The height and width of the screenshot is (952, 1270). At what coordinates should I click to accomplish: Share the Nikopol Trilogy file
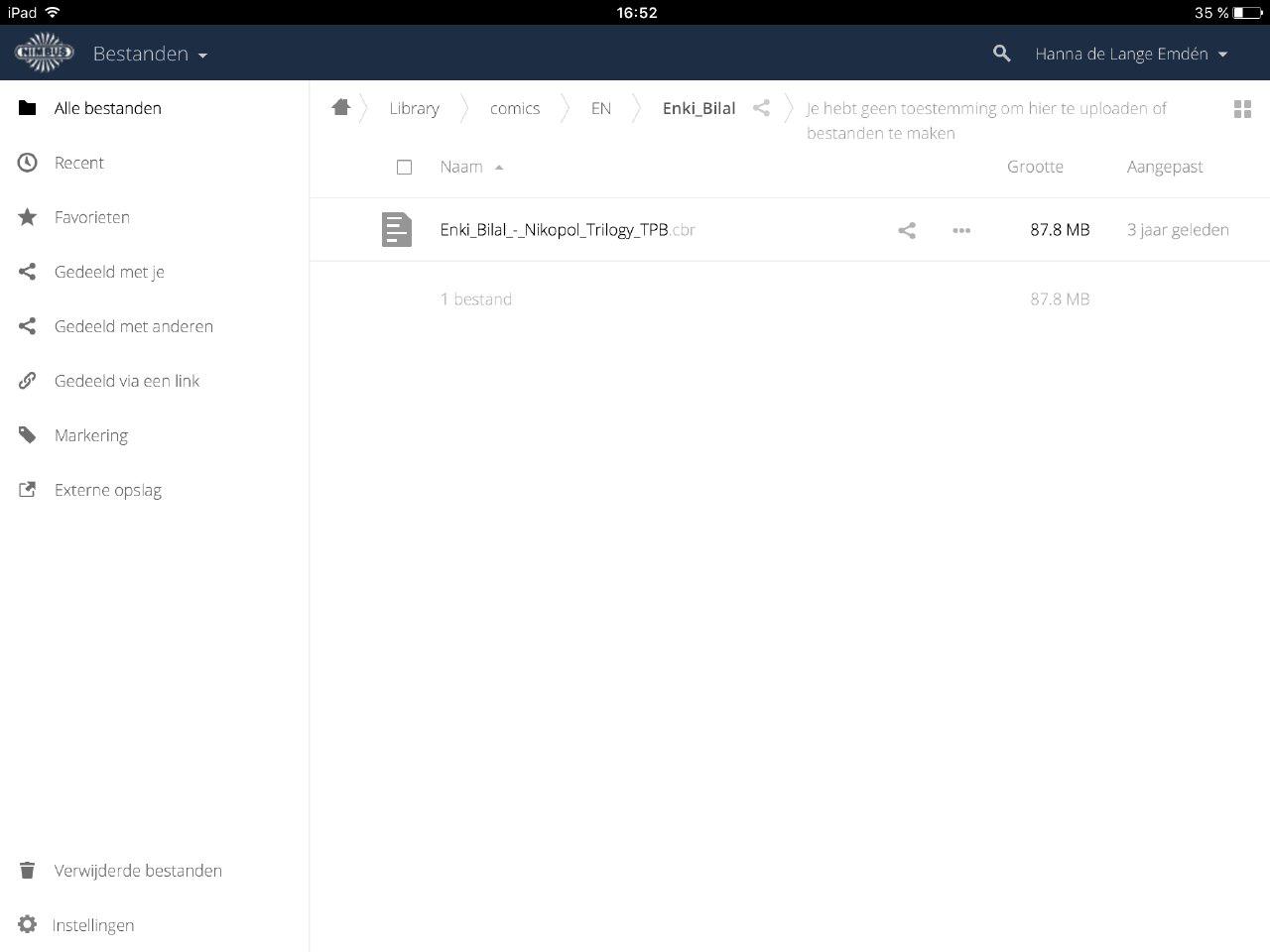(906, 230)
